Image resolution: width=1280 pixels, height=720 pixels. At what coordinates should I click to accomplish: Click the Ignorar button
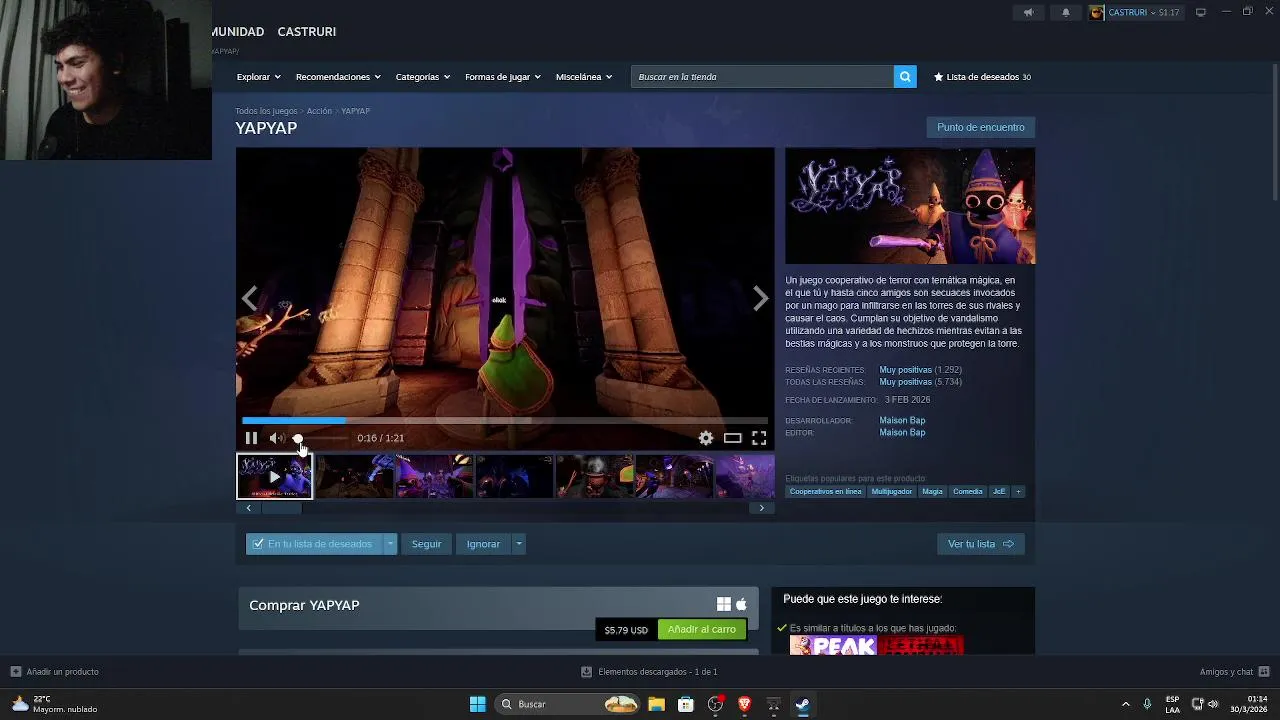pyautogui.click(x=483, y=544)
